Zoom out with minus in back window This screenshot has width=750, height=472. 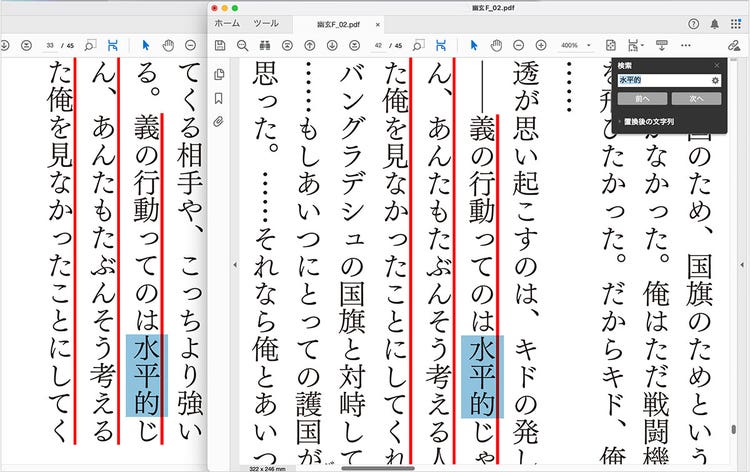pyautogui.click(x=190, y=45)
